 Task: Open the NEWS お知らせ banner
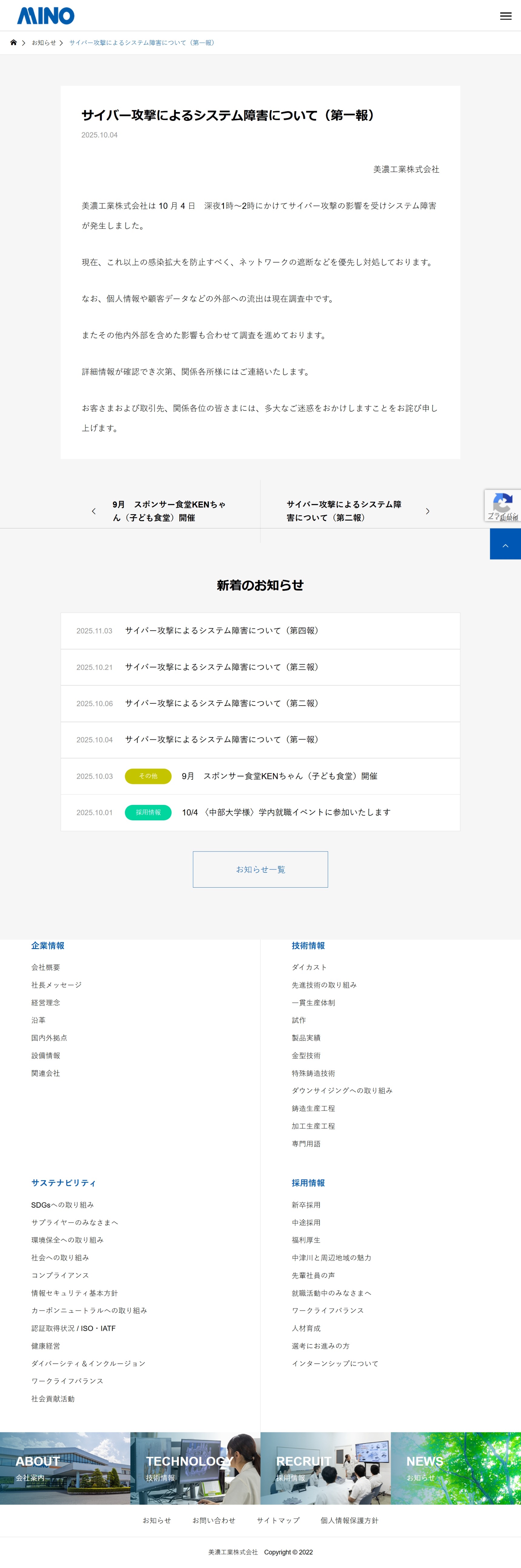click(x=455, y=1467)
